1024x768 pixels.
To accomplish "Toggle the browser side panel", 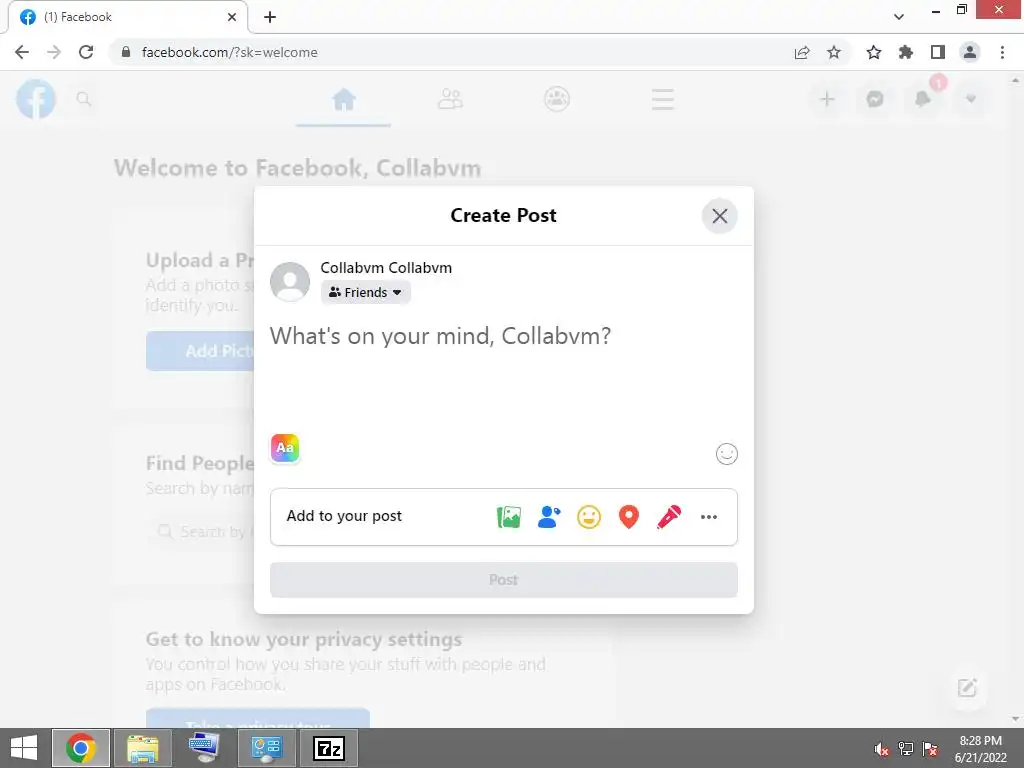I will tap(938, 52).
